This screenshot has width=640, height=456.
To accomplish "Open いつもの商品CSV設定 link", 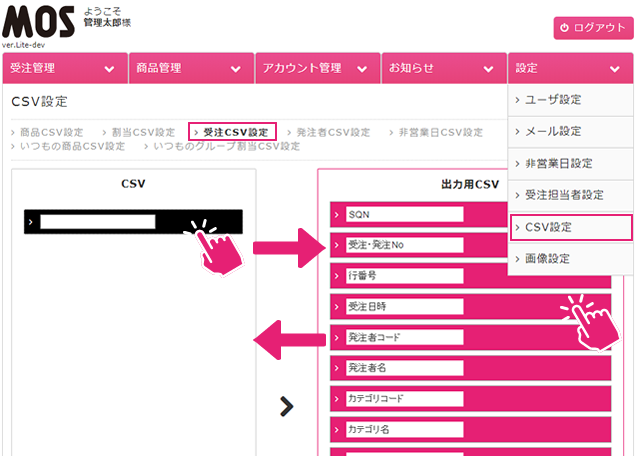I will (x=72, y=146).
